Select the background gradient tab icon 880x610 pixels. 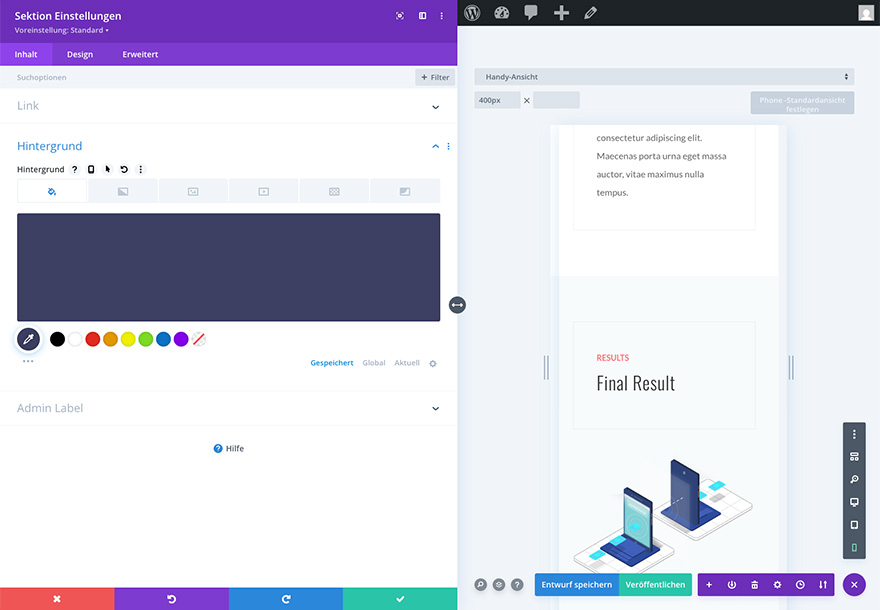tap(123, 191)
